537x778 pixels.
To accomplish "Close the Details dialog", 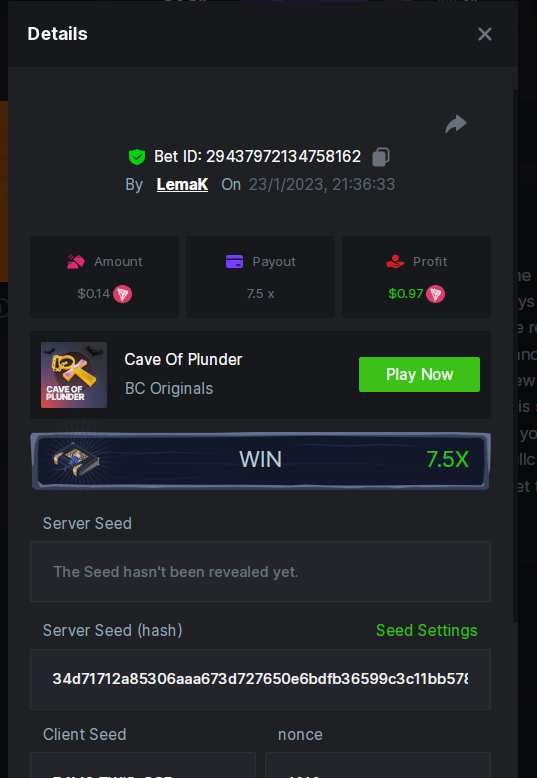I will pyautogui.click(x=484, y=34).
